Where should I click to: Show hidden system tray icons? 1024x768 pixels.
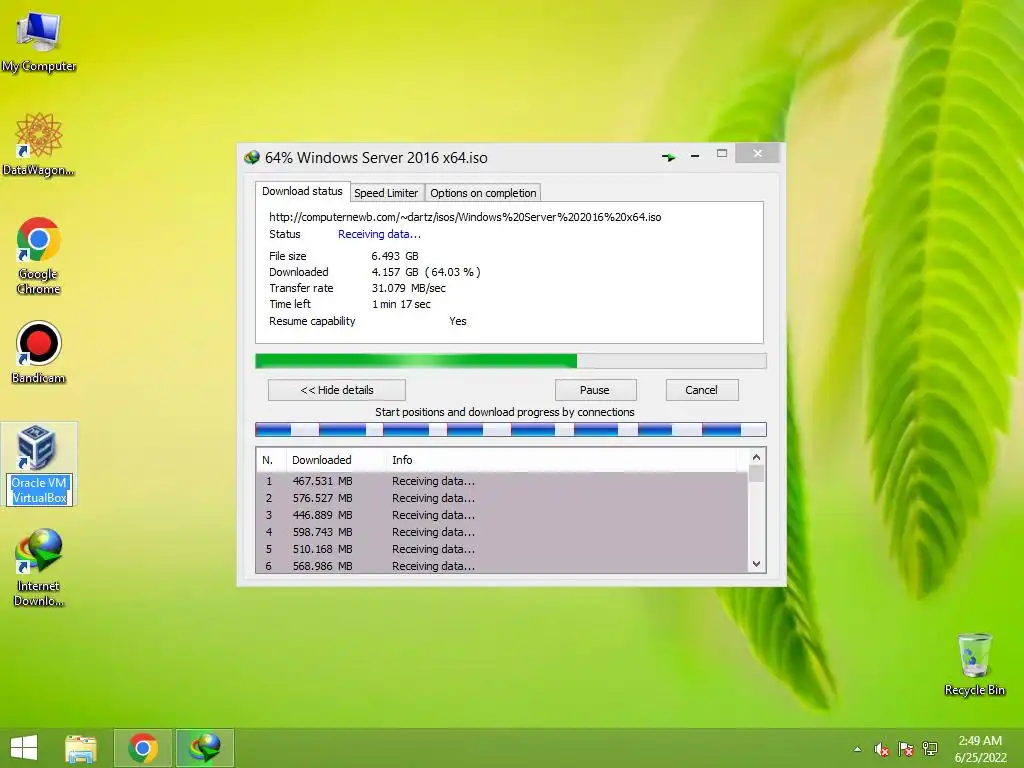click(x=857, y=749)
